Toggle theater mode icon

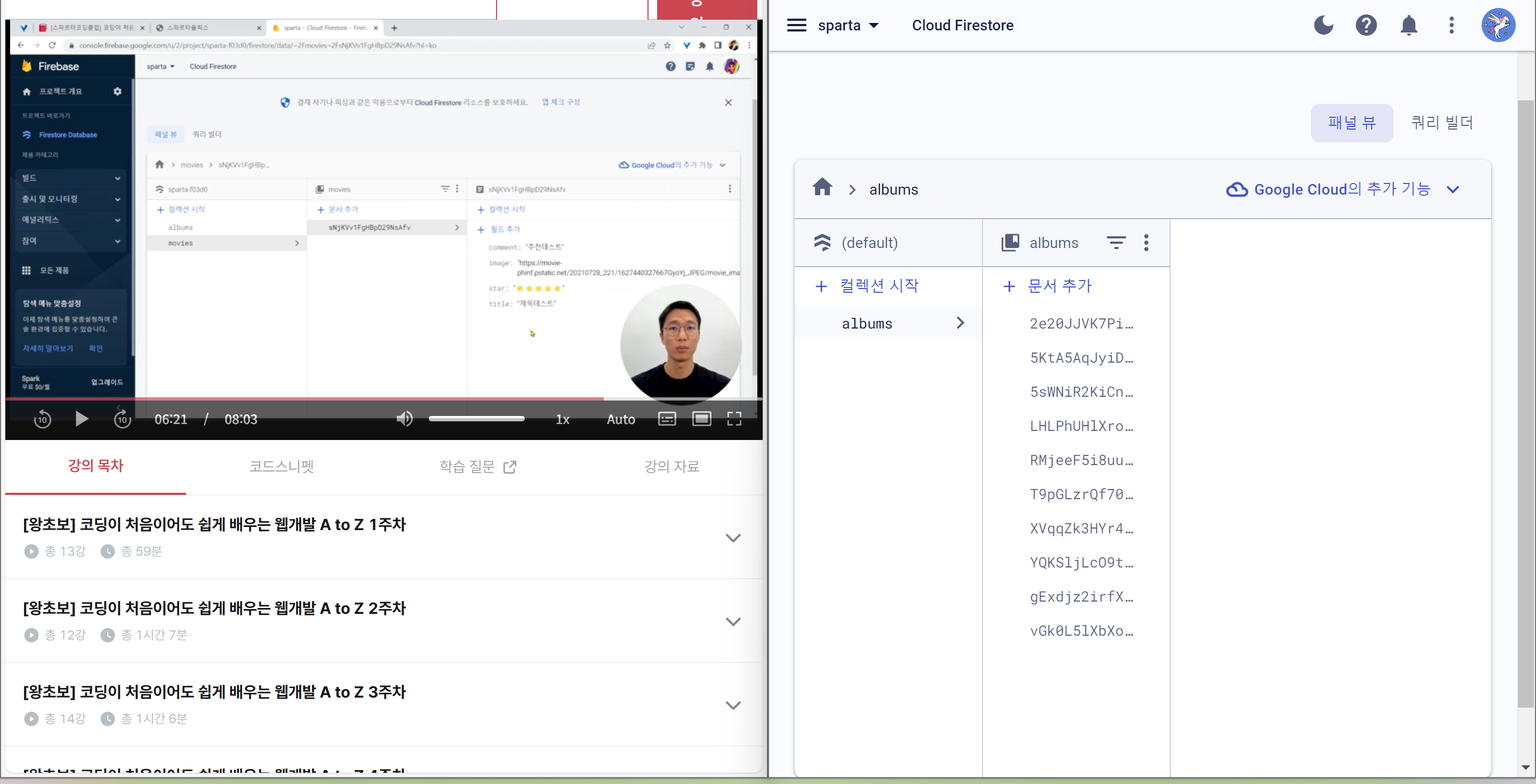point(701,419)
